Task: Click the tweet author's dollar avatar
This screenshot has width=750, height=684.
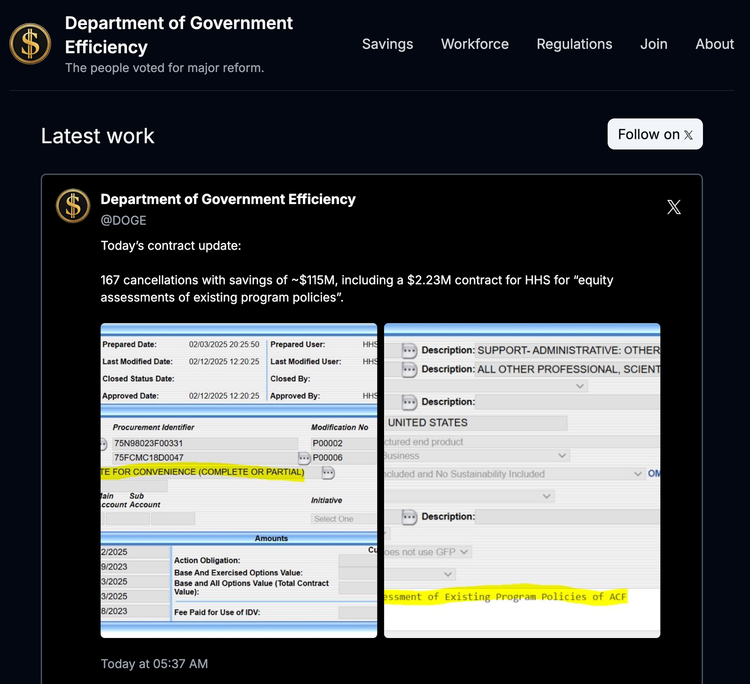Action: coord(73,206)
